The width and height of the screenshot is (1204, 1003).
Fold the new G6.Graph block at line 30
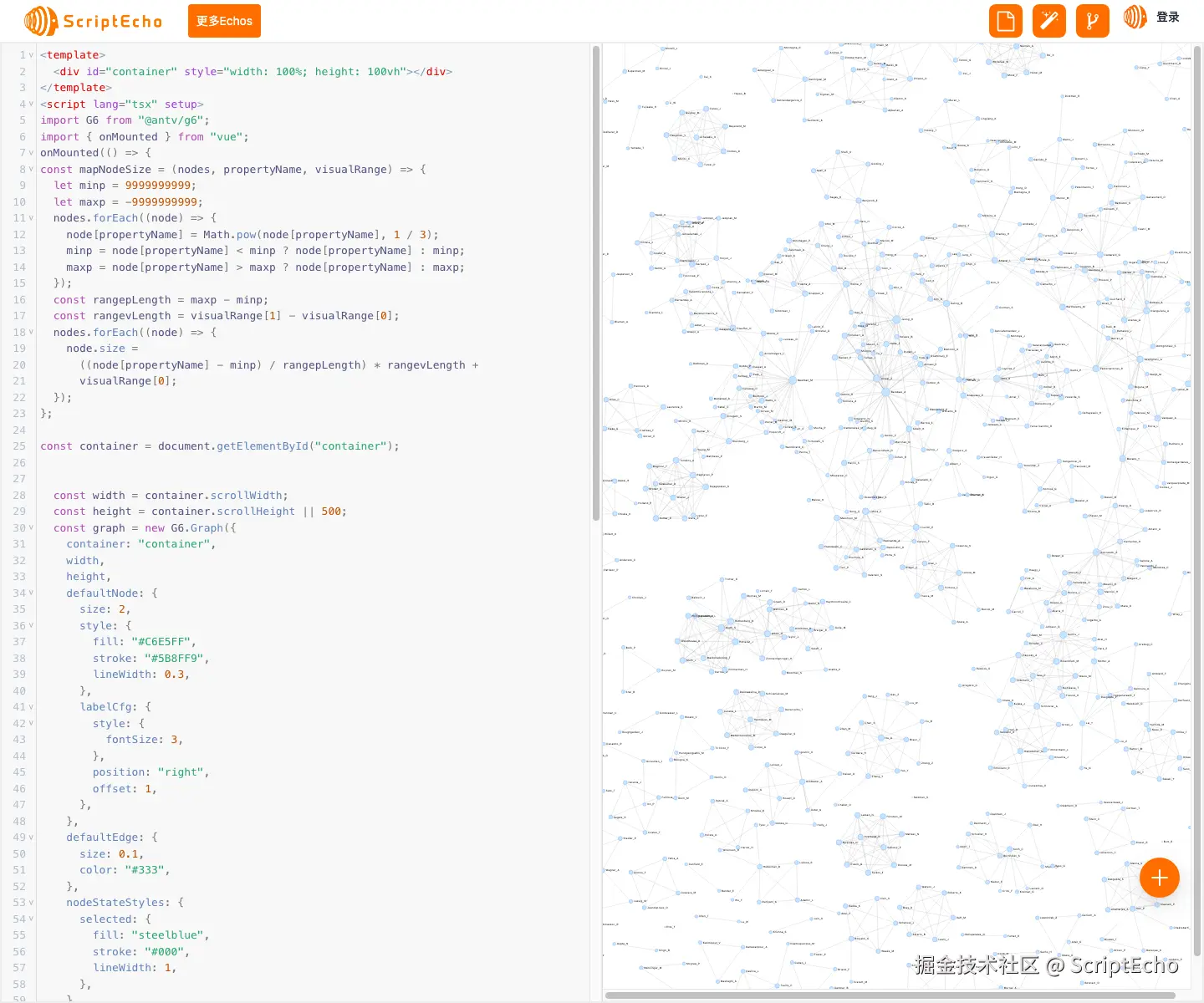(32, 528)
